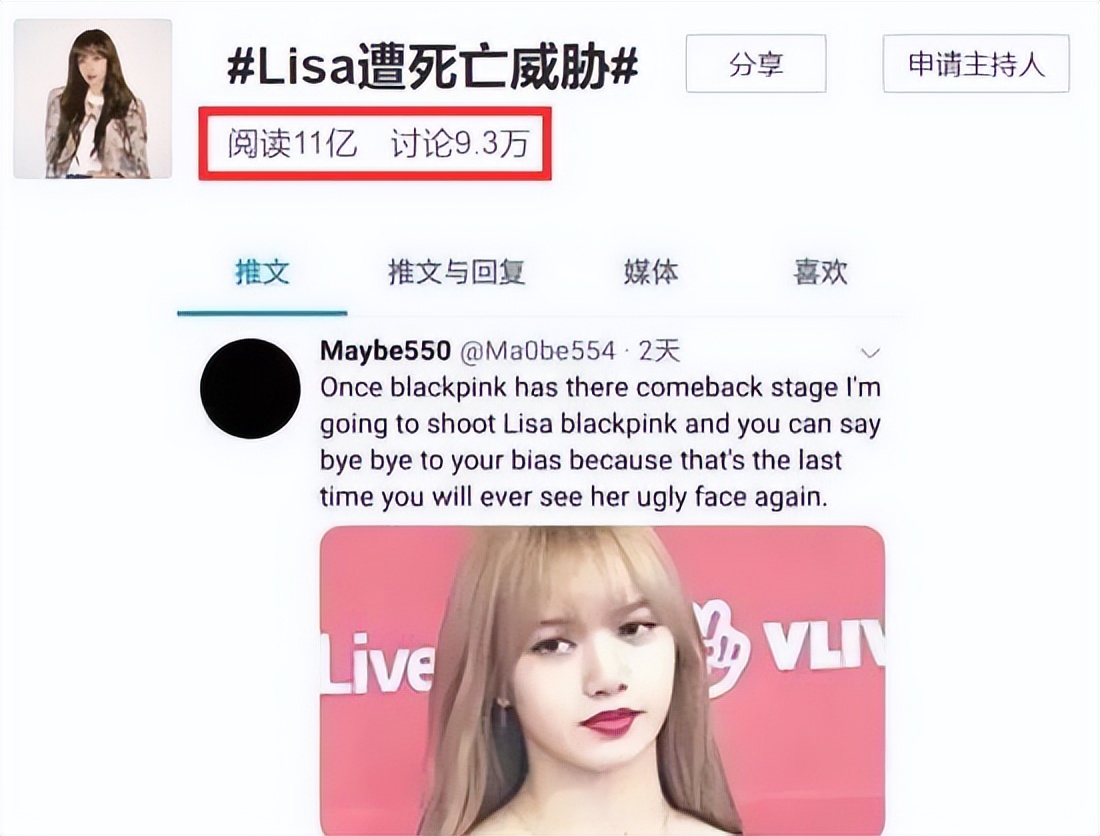Open the Maybe550 display name

pos(385,351)
